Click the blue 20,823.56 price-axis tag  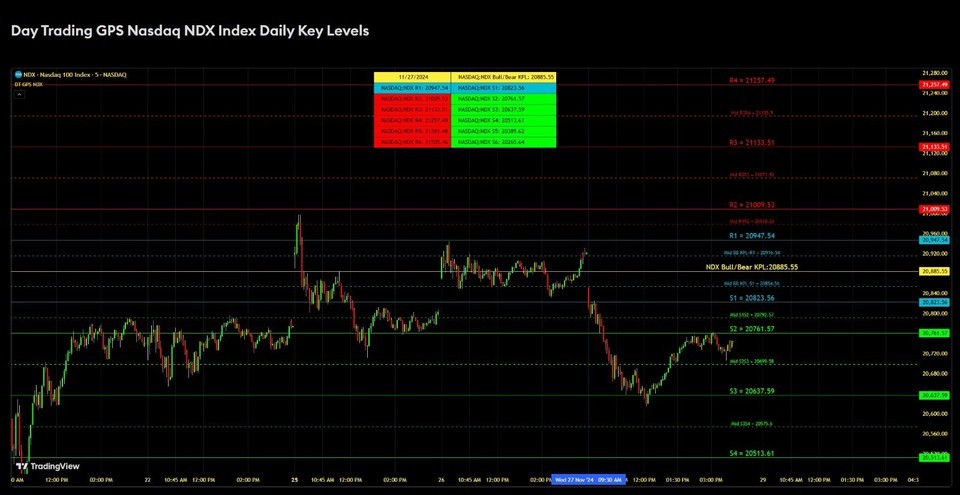coord(934,303)
